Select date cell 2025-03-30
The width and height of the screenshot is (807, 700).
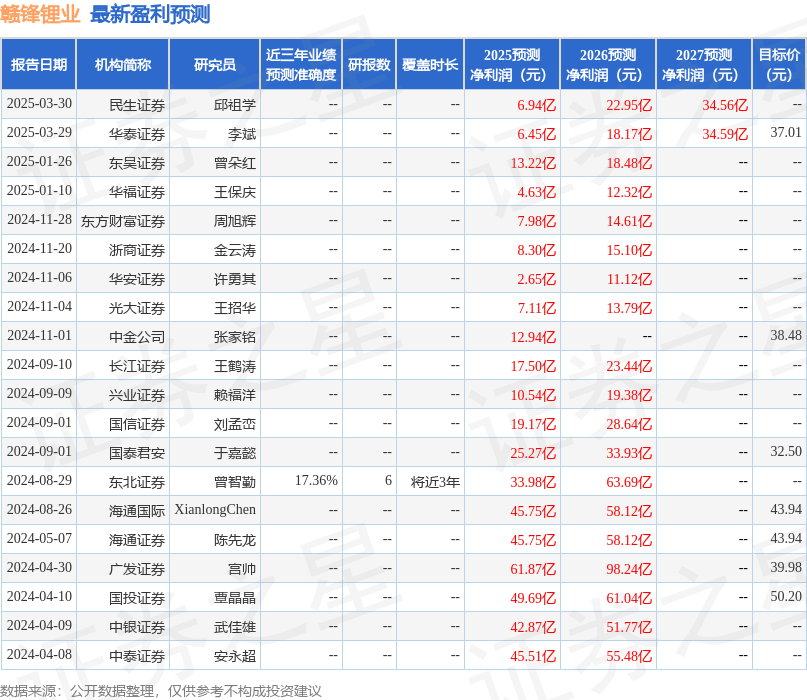tap(39, 104)
